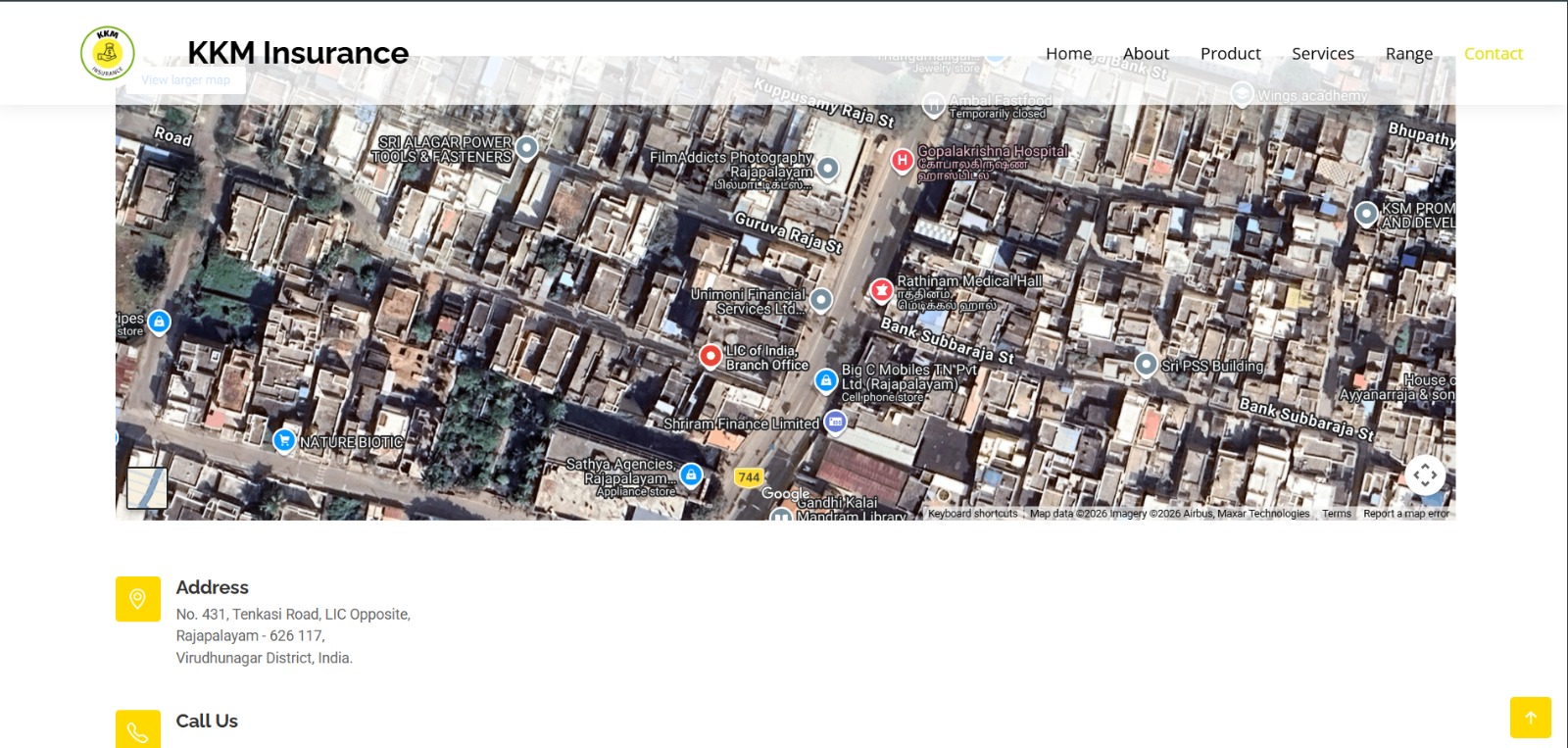
Task: Open the LIC of India map marker
Action: click(710, 356)
